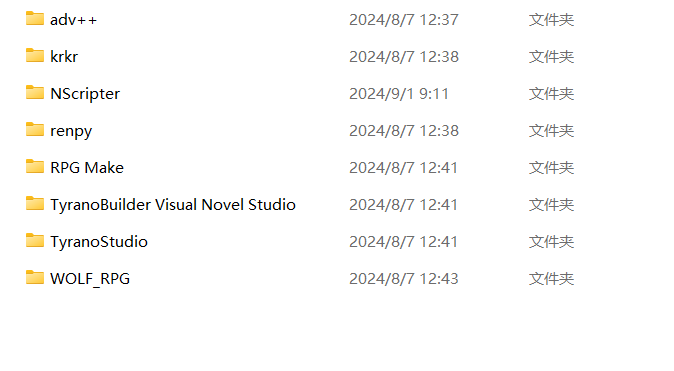Click the renpy folder icon
The height and width of the screenshot is (371, 674).
(35, 129)
